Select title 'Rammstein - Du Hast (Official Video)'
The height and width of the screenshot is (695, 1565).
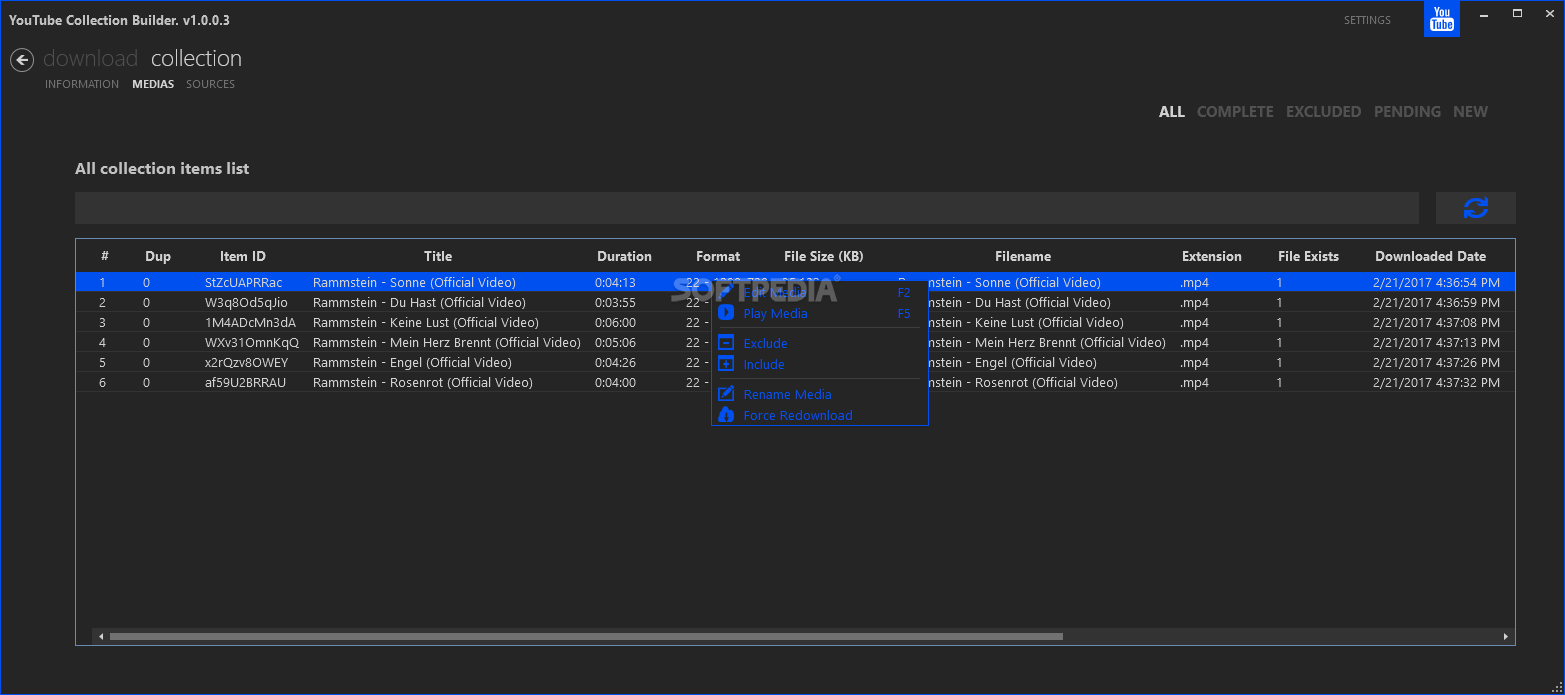click(x=419, y=303)
